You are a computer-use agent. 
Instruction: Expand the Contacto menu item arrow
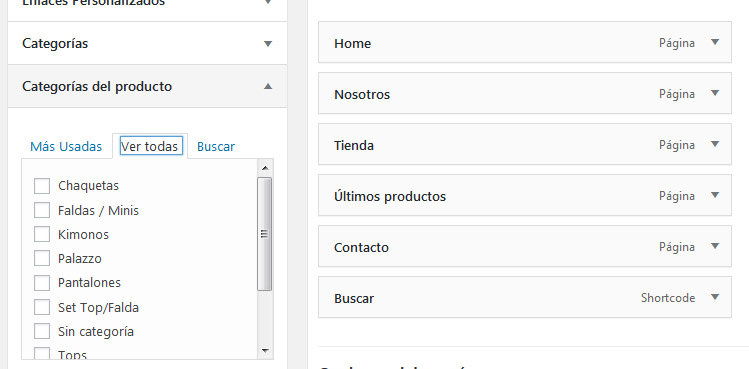tap(715, 246)
